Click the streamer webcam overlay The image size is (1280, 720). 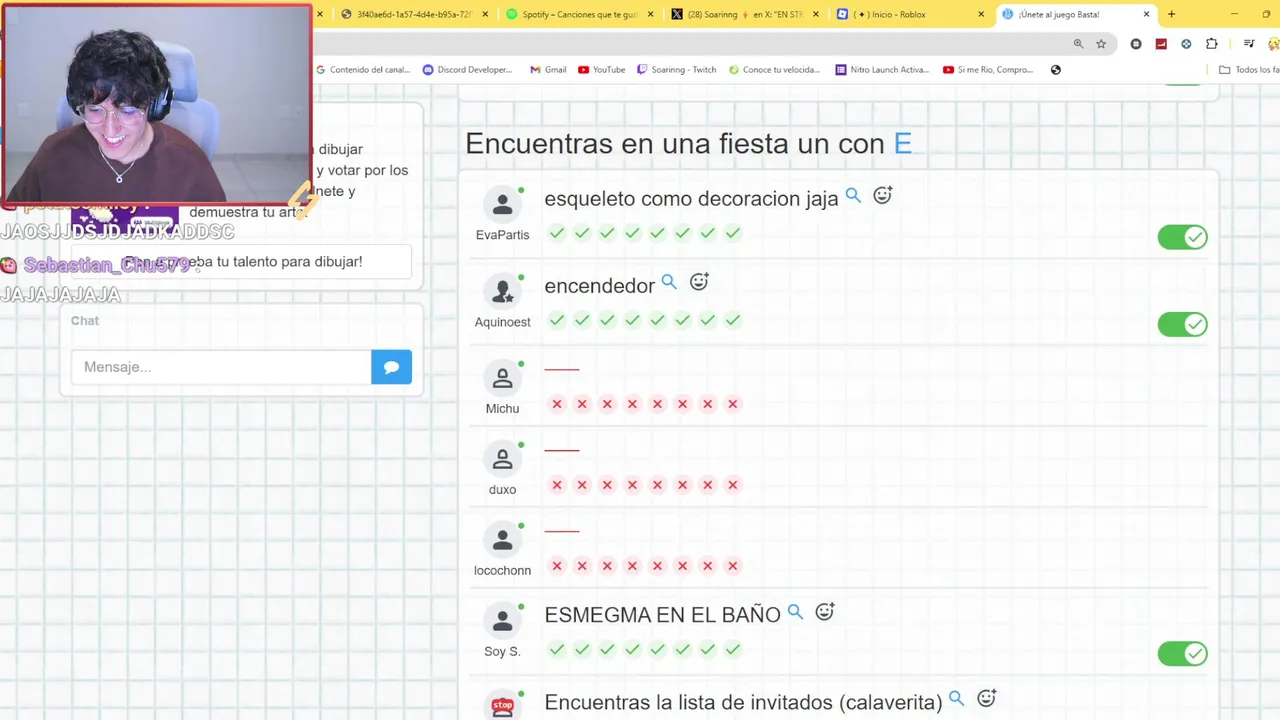pos(157,104)
